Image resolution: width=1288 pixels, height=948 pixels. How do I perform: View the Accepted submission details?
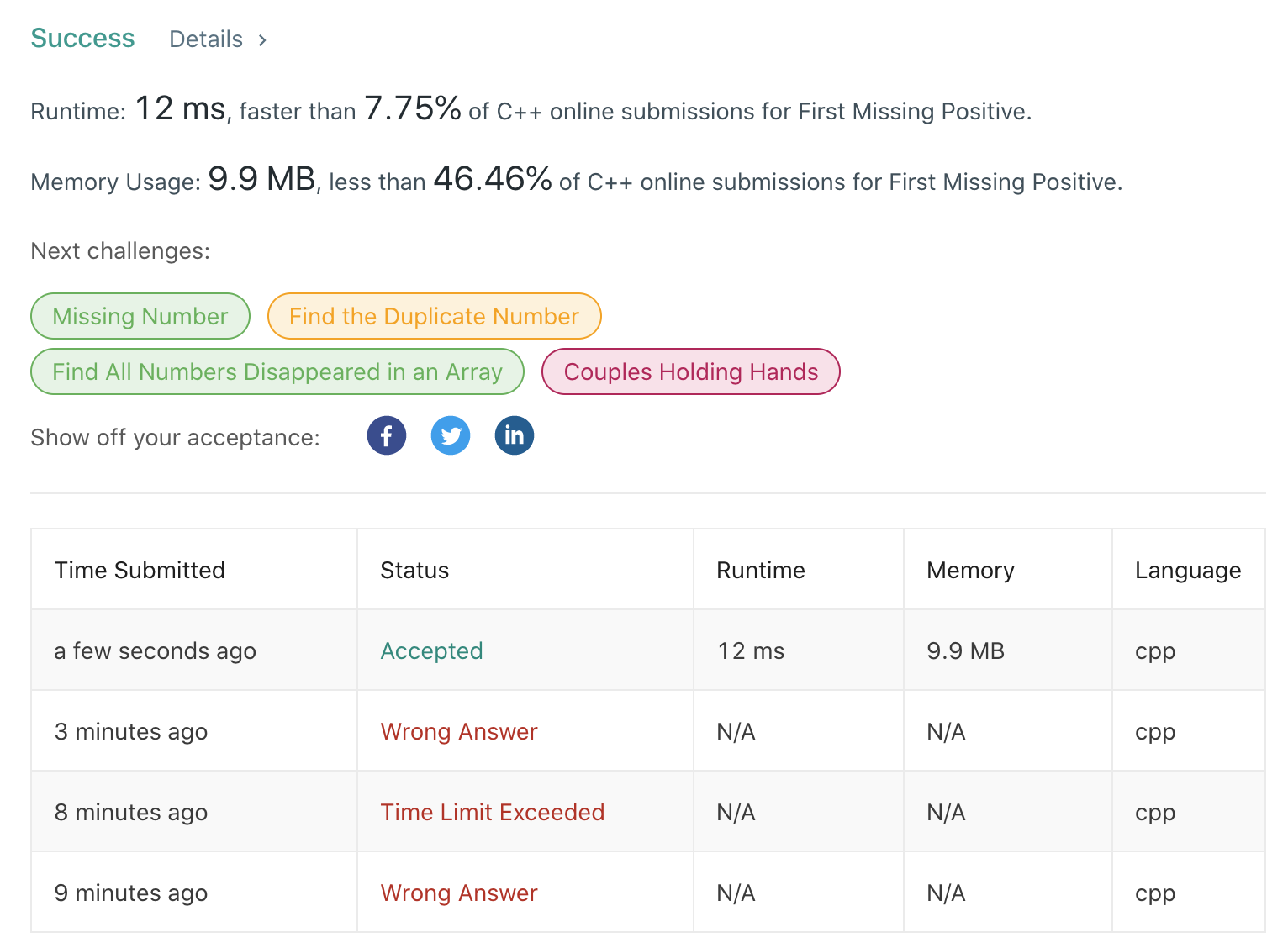(x=431, y=650)
